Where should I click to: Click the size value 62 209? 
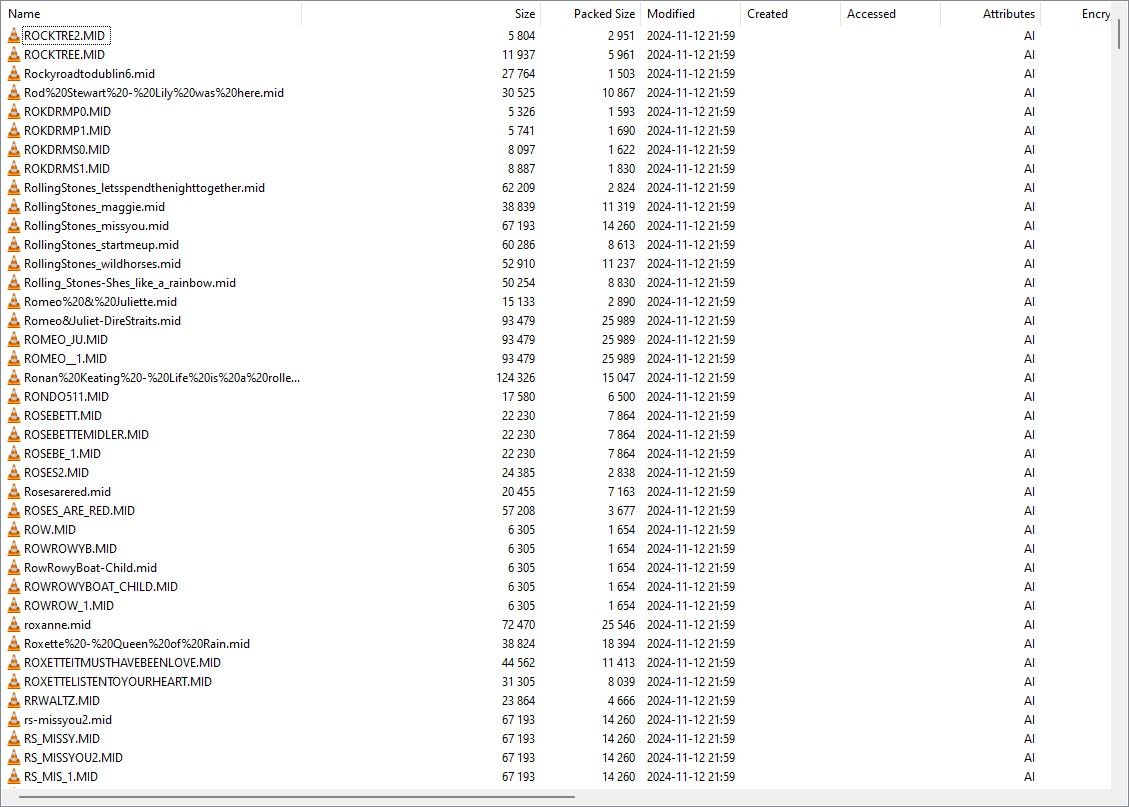tap(518, 188)
